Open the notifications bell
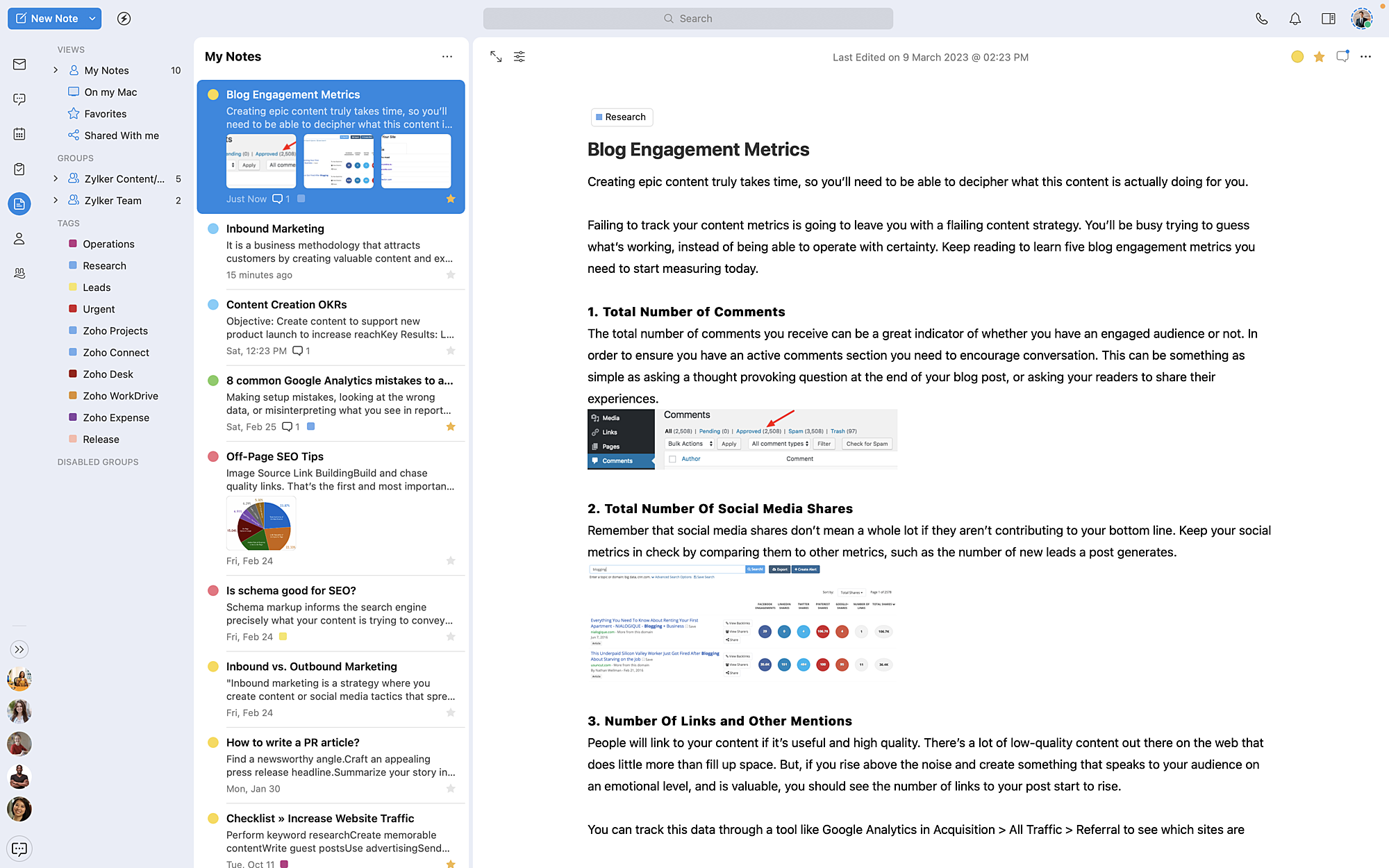This screenshot has height=868, width=1389. pyautogui.click(x=1295, y=19)
